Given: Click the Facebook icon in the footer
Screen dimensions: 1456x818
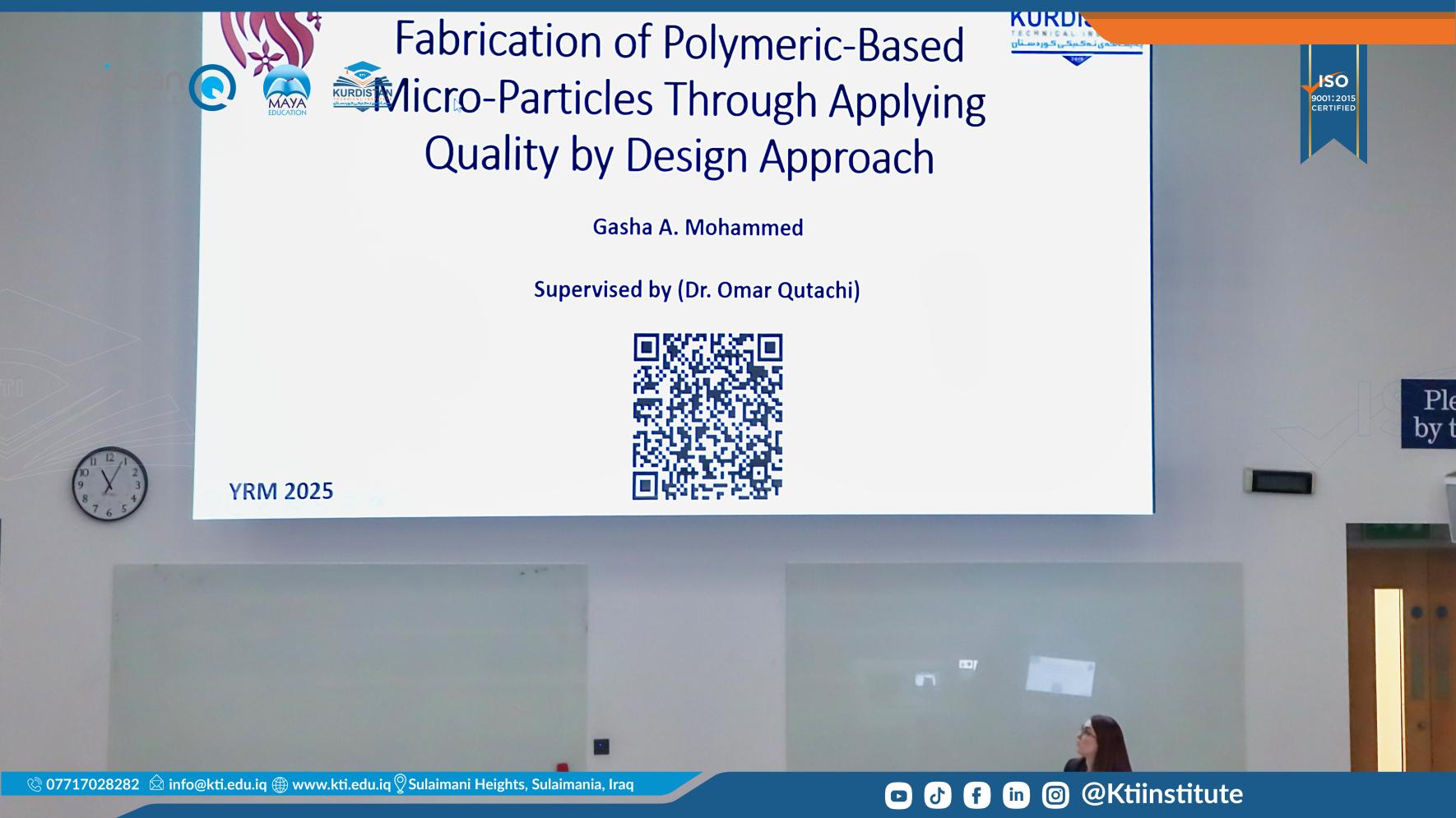Looking at the screenshot, I should (x=976, y=795).
